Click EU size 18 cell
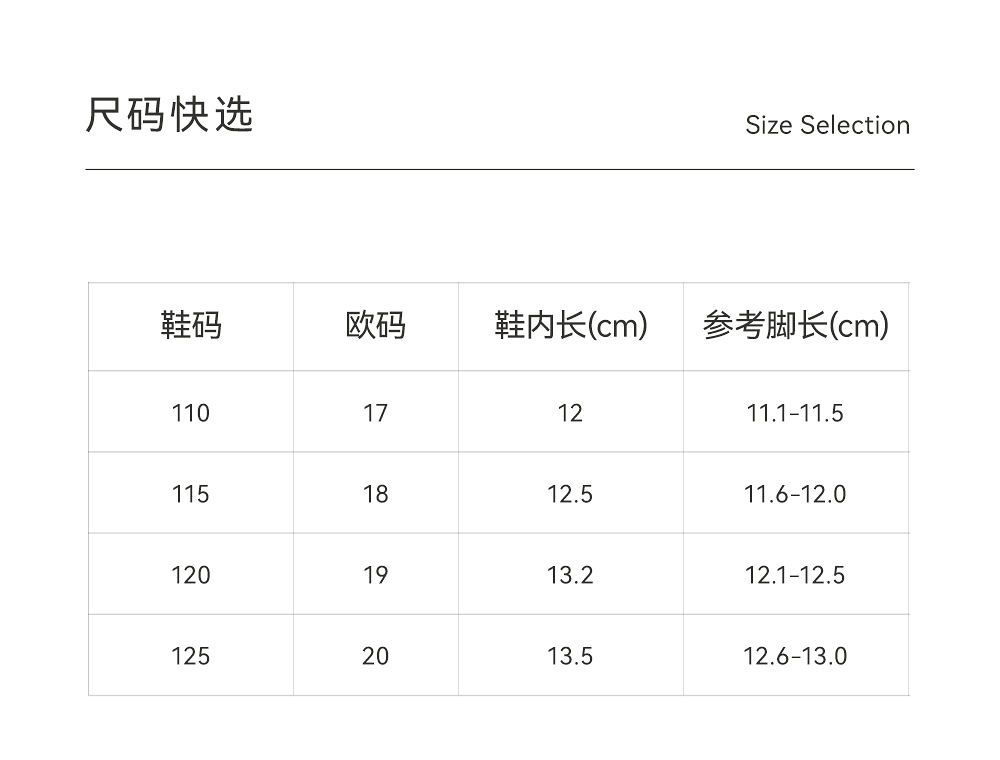Screen dimensions: 1000x760 coord(376,494)
